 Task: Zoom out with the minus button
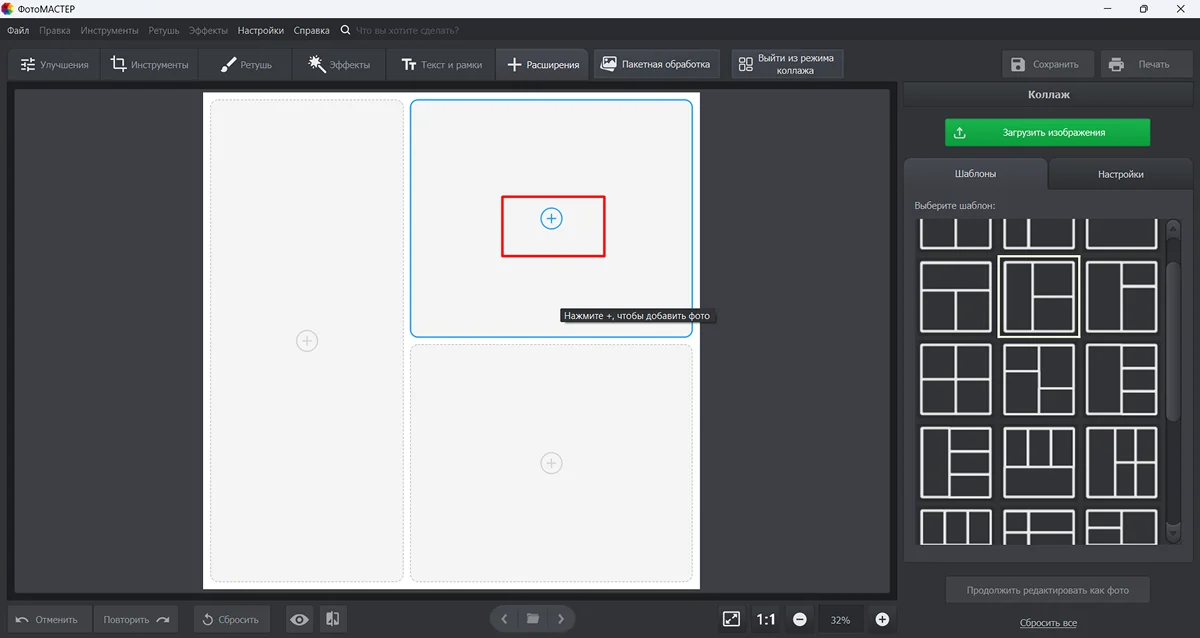pyautogui.click(x=800, y=620)
